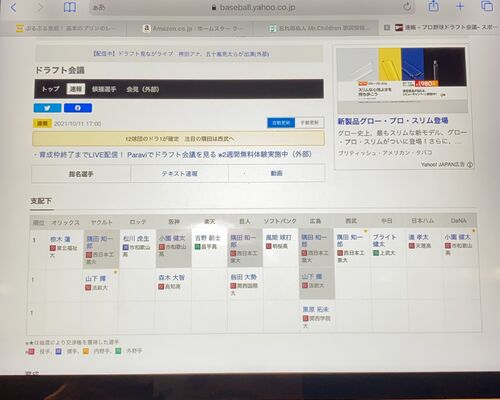Tap the baseball.yahoo.co.jp address bar
The image size is (500, 400).
coord(253,7)
